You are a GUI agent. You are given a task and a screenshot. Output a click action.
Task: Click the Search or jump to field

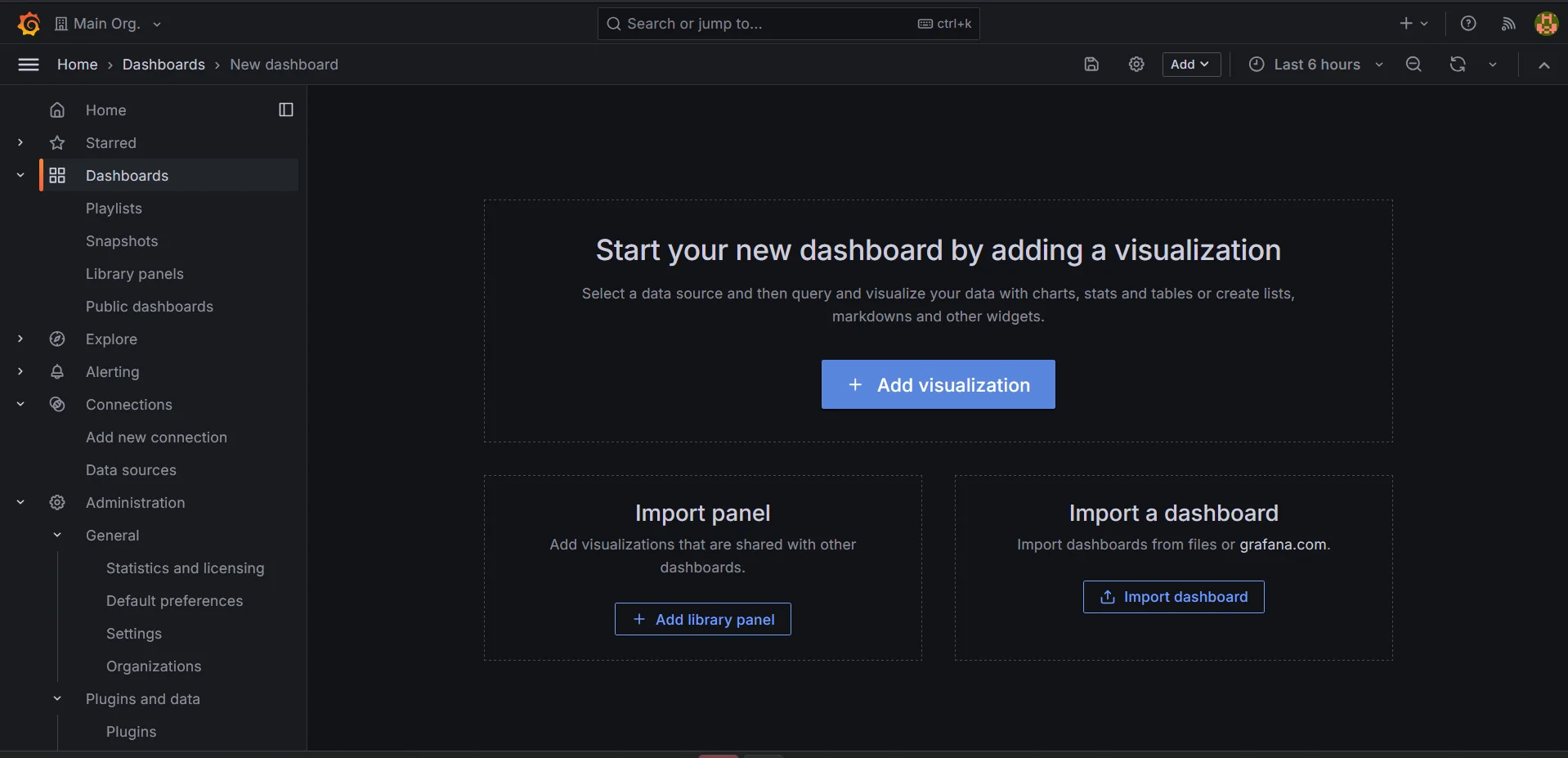[768, 24]
